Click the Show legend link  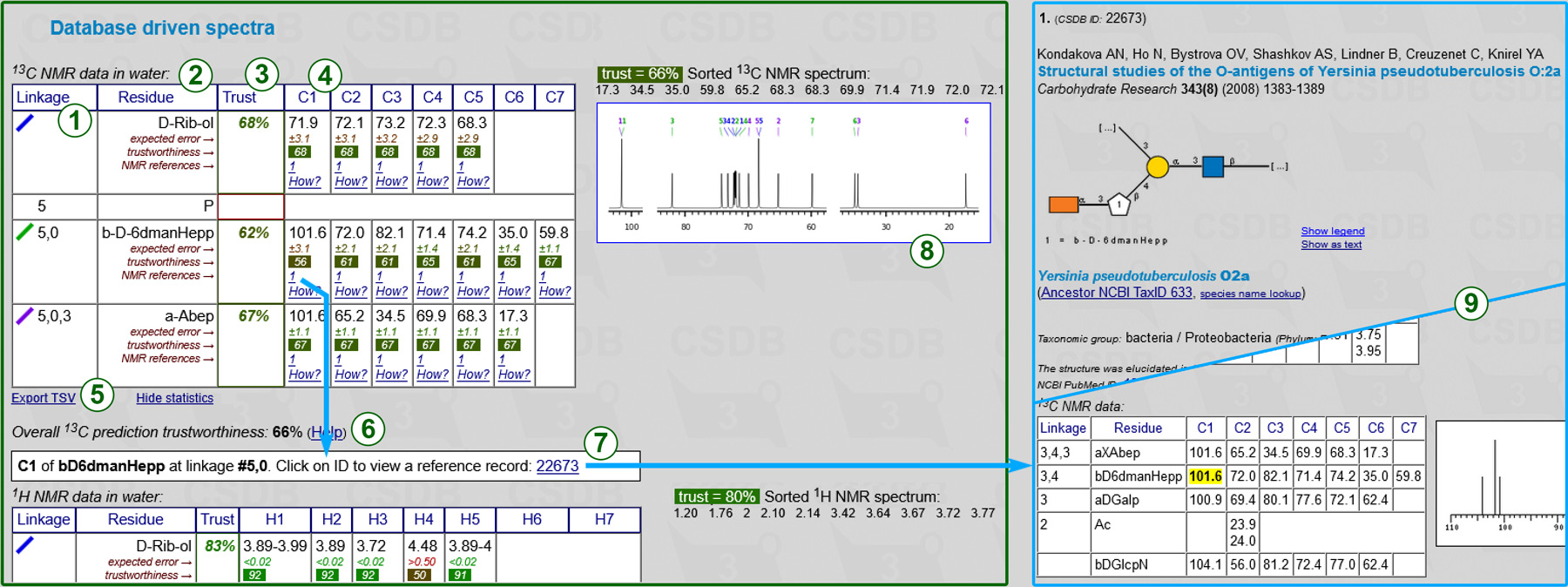1333,231
